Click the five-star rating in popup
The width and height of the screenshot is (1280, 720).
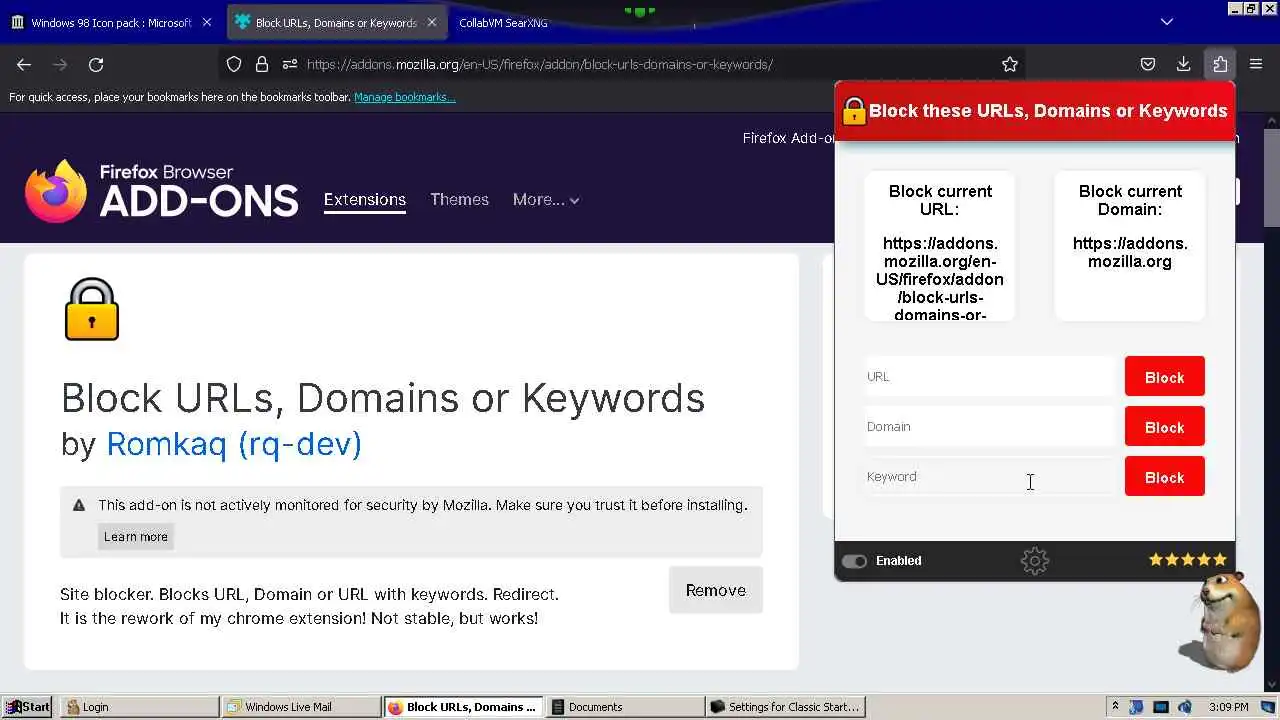coord(1188,560)
